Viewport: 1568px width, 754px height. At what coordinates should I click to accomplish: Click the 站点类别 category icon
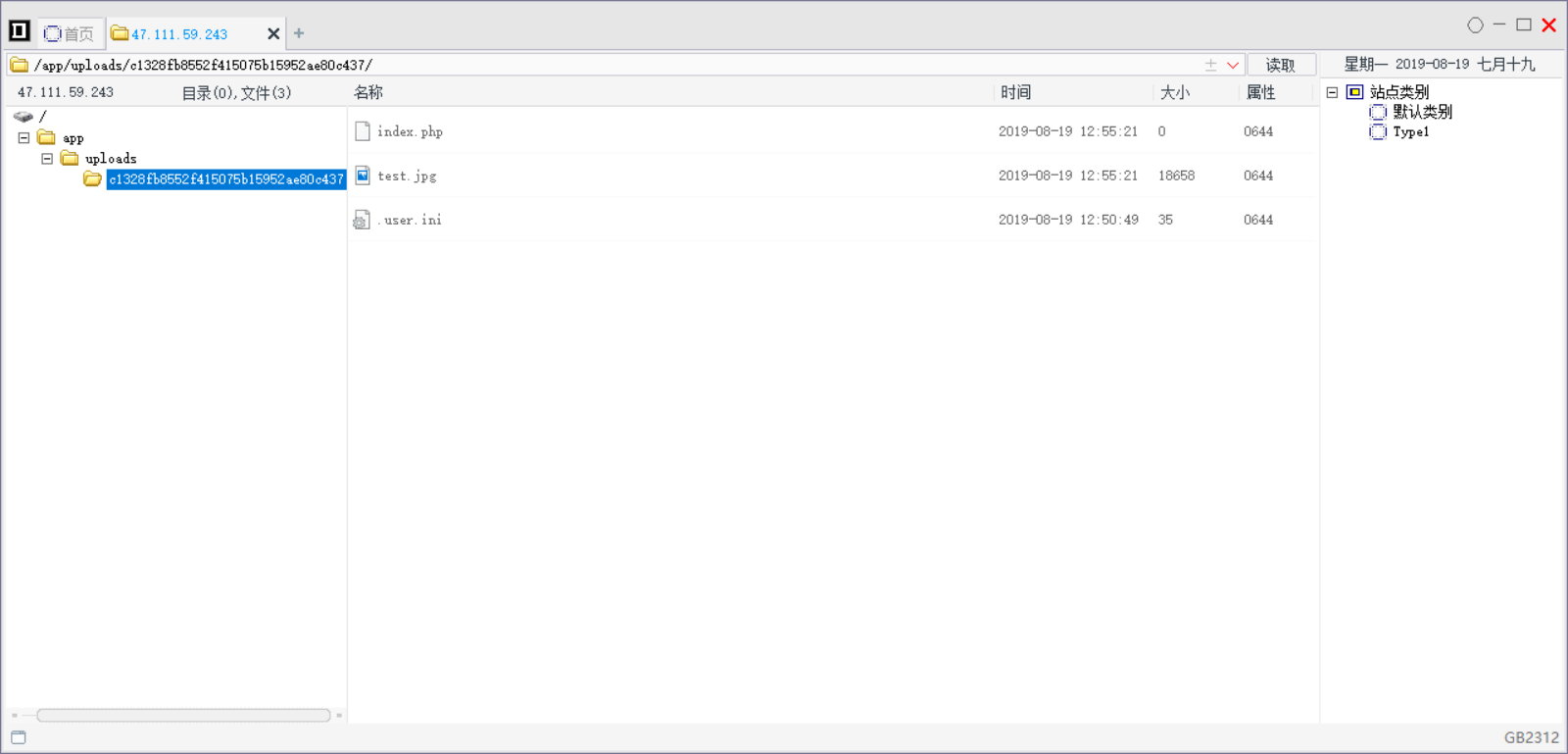(x=1354, y=92)
